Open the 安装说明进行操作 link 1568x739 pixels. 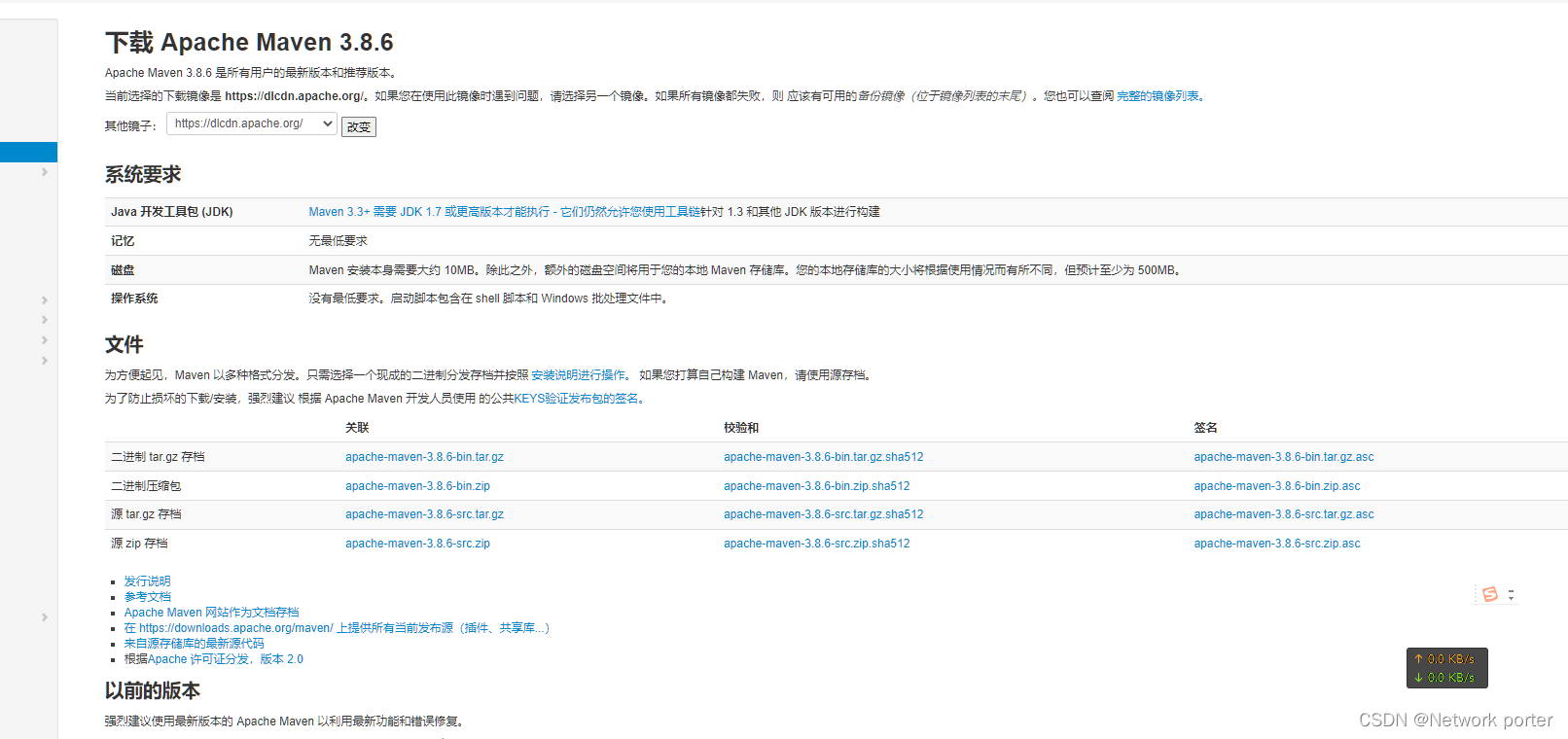pyautogui.click(x=578, y=375)
